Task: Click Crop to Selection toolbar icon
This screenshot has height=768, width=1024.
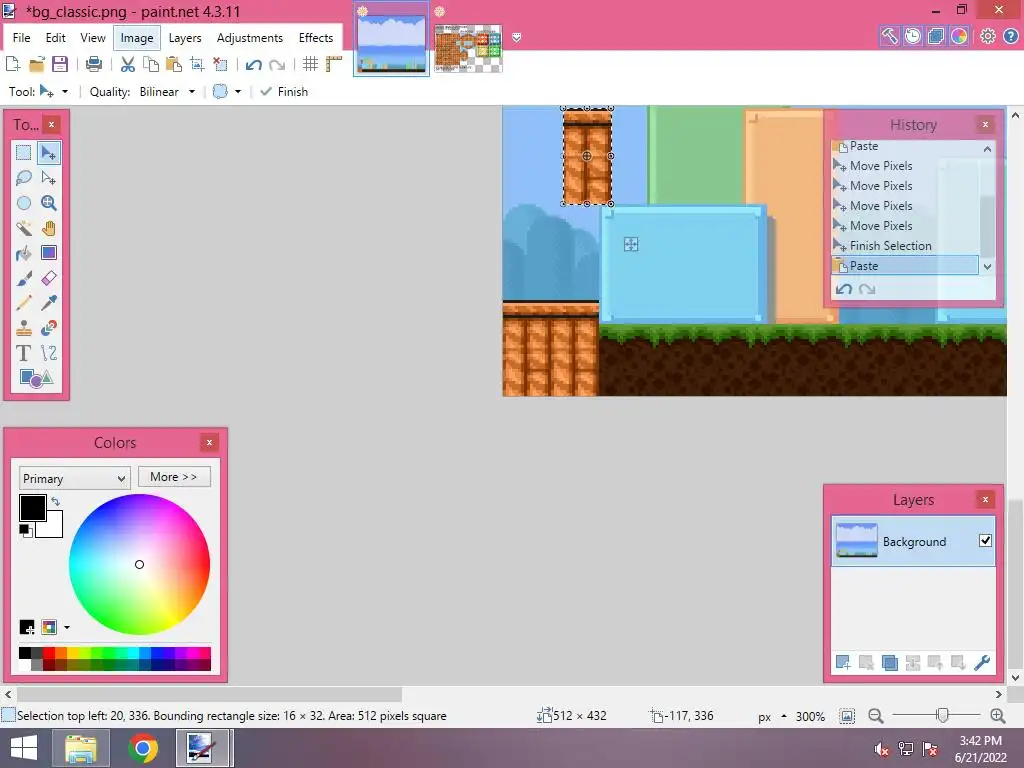Action: click(x=197, y=64)
